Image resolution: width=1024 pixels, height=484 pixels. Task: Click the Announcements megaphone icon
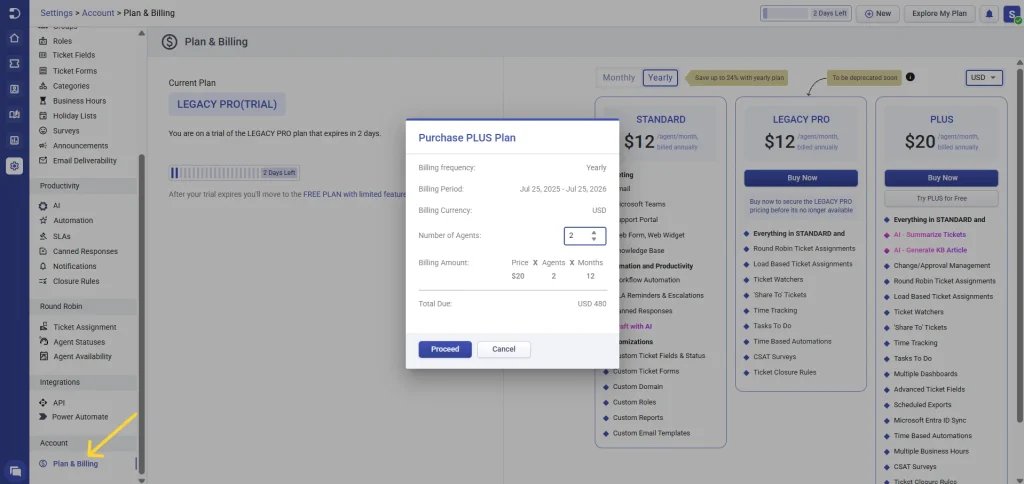coord(43,146)
